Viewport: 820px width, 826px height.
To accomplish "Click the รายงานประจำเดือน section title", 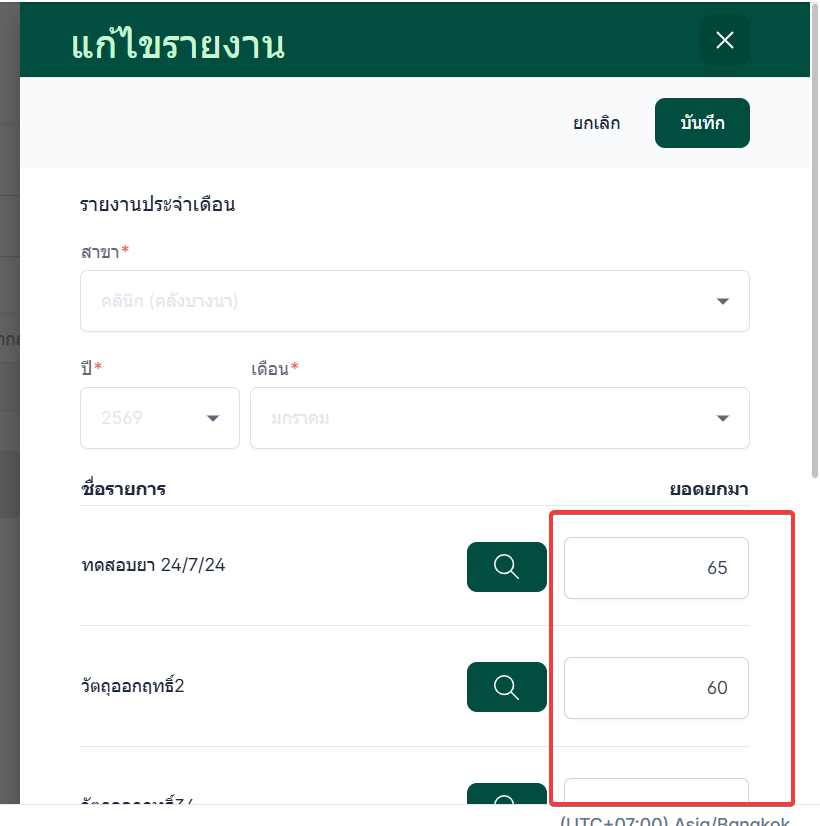I will (157, 204).
